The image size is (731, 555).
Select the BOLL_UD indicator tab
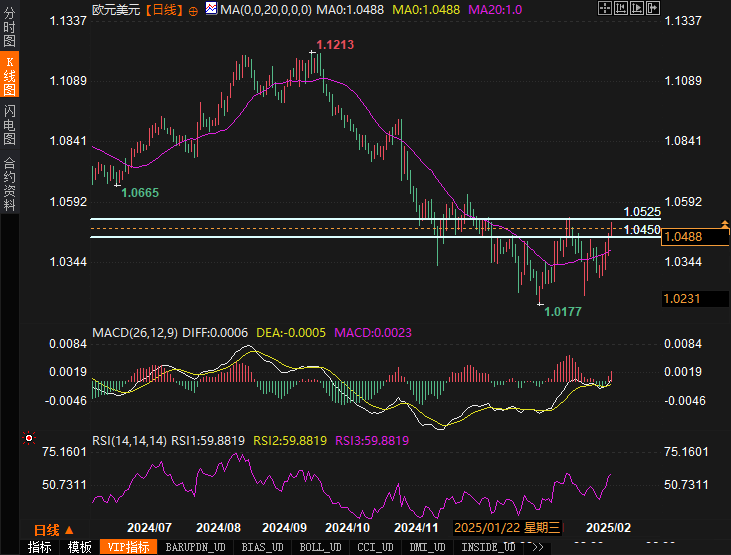[x=319, y=547]
